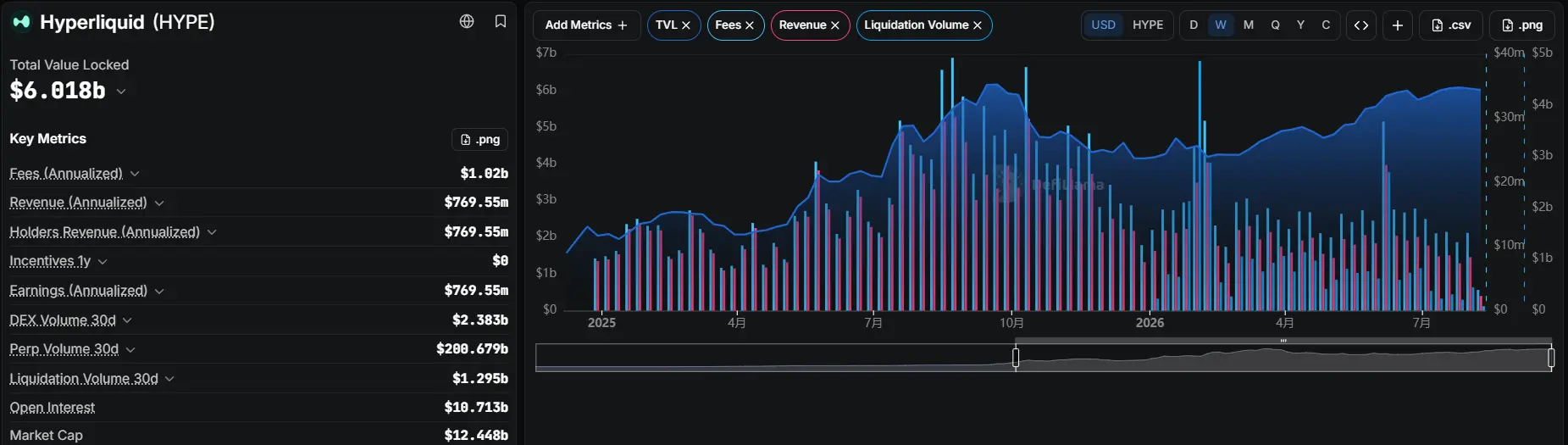The height and width of the screenshot is (445, 1568).
Task: Expand the Perp Volume 30d row
Action: point(130,349)
